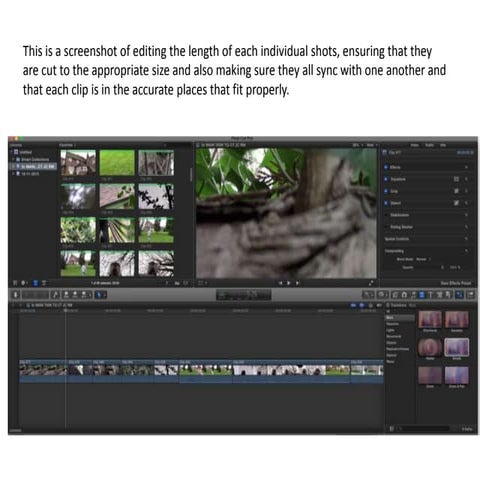The height and width of the screenshot is (480, 480).
Task: Select the highlighted transition thumbnail in Blurs
Action: coord(456,347)
